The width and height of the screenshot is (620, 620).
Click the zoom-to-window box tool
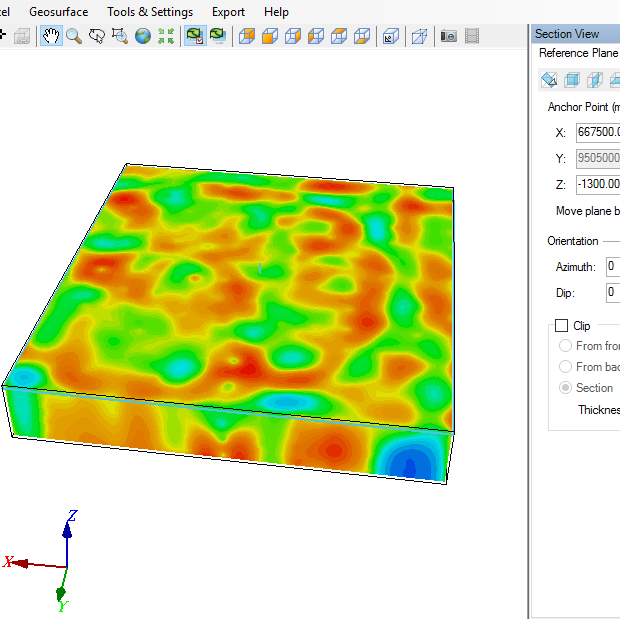[120, 36]
